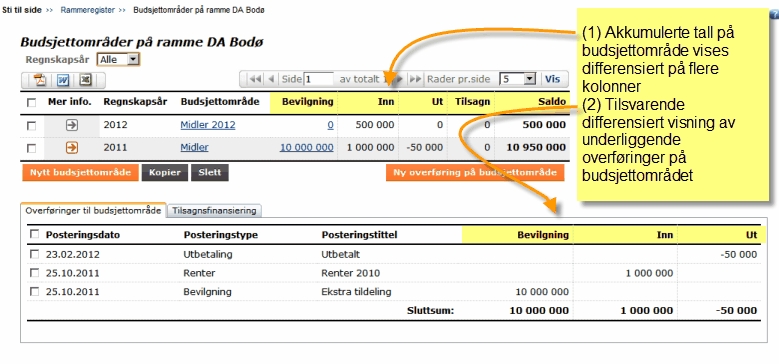
Task: Go to the previous page
Action: click(x=271, y=79)
